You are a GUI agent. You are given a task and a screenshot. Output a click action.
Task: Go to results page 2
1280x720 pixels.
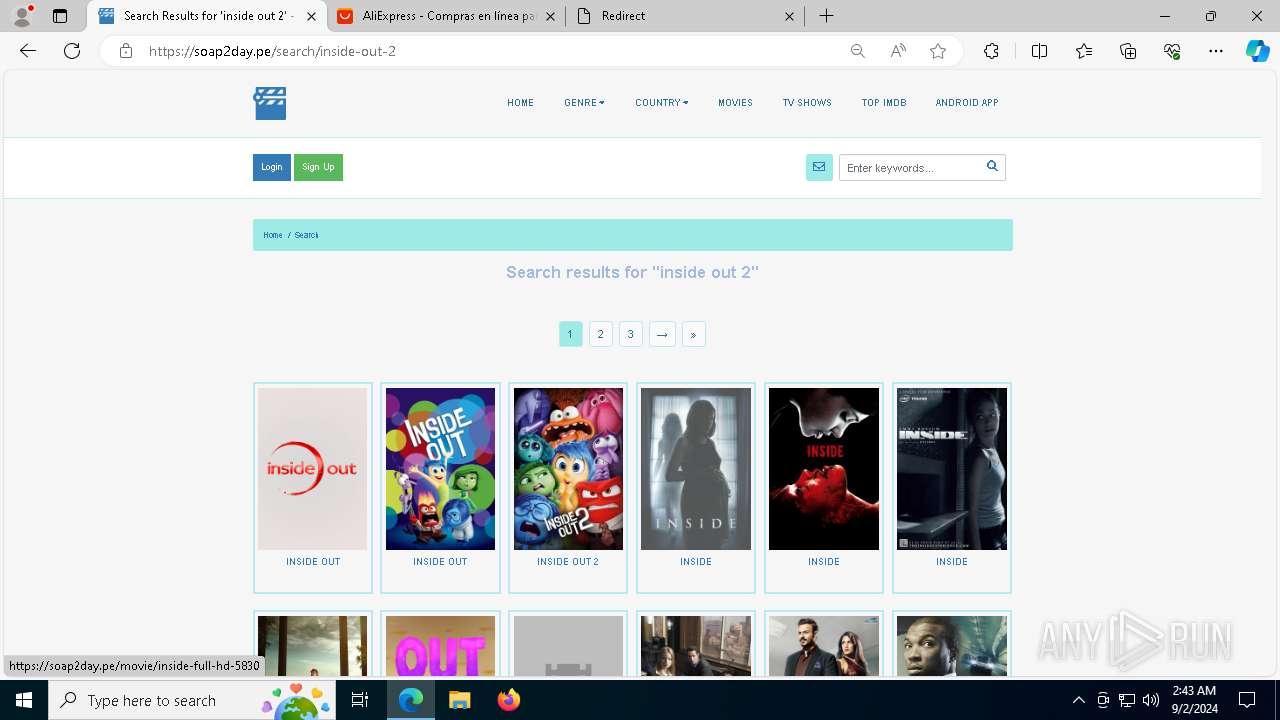pyautogui.click(x=600, y=334)
